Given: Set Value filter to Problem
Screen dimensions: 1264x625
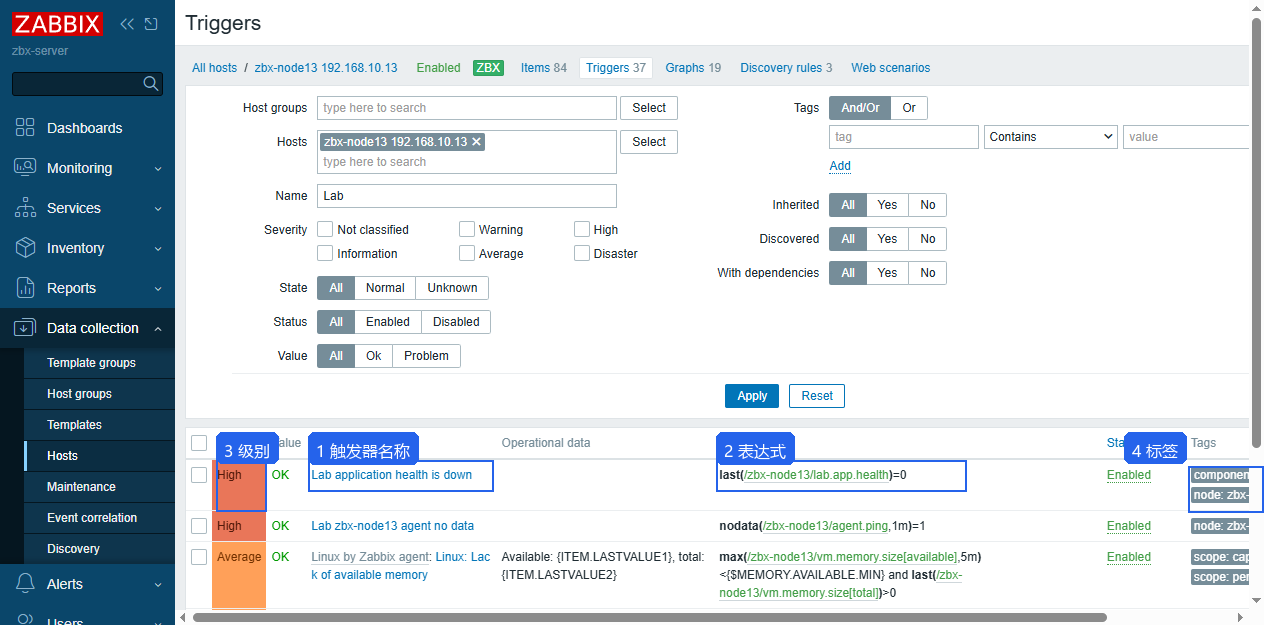Looking at the screenshot, I should point(426,356).
